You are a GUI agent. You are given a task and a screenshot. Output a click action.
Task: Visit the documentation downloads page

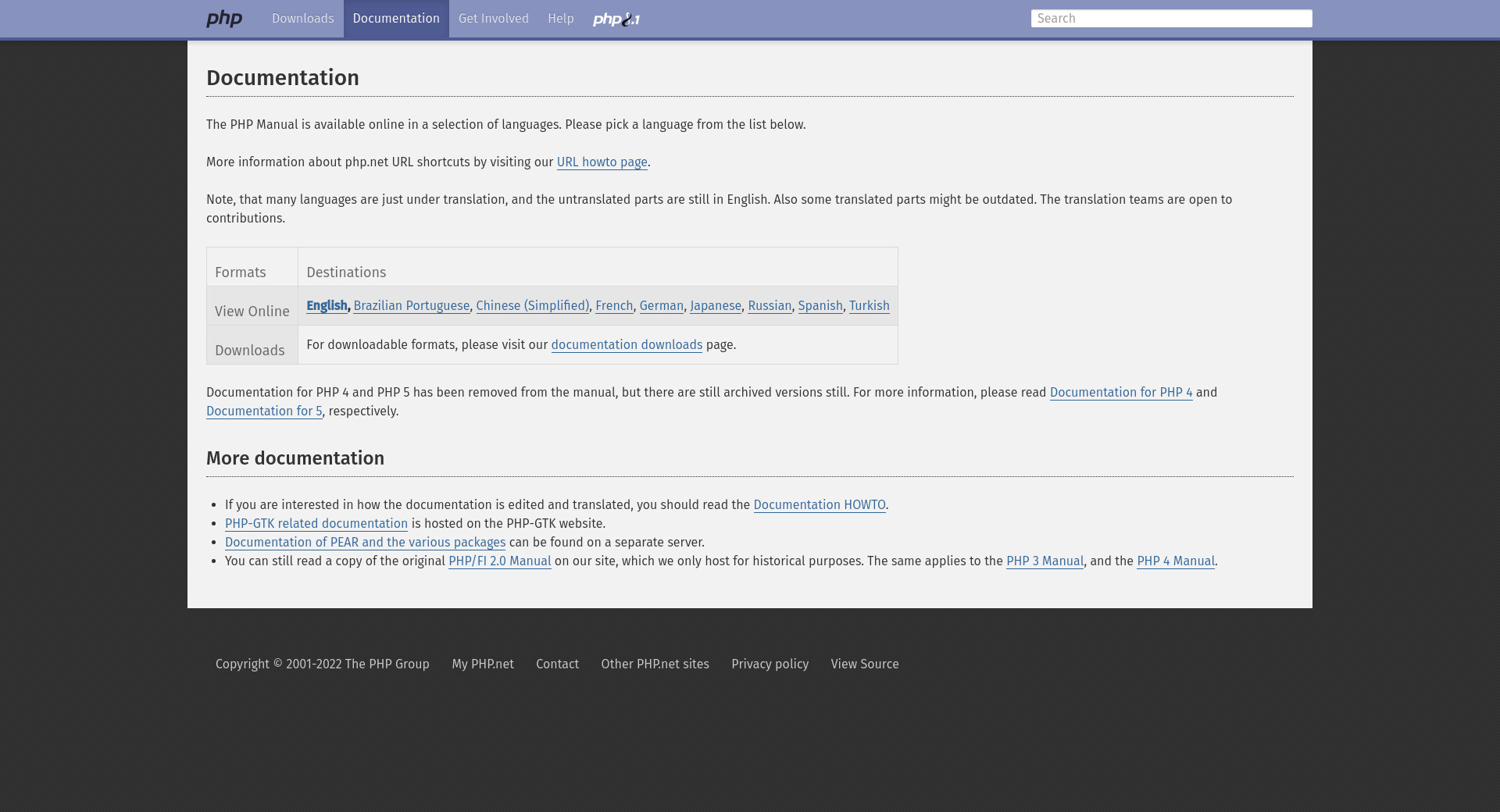click(627, 345)
